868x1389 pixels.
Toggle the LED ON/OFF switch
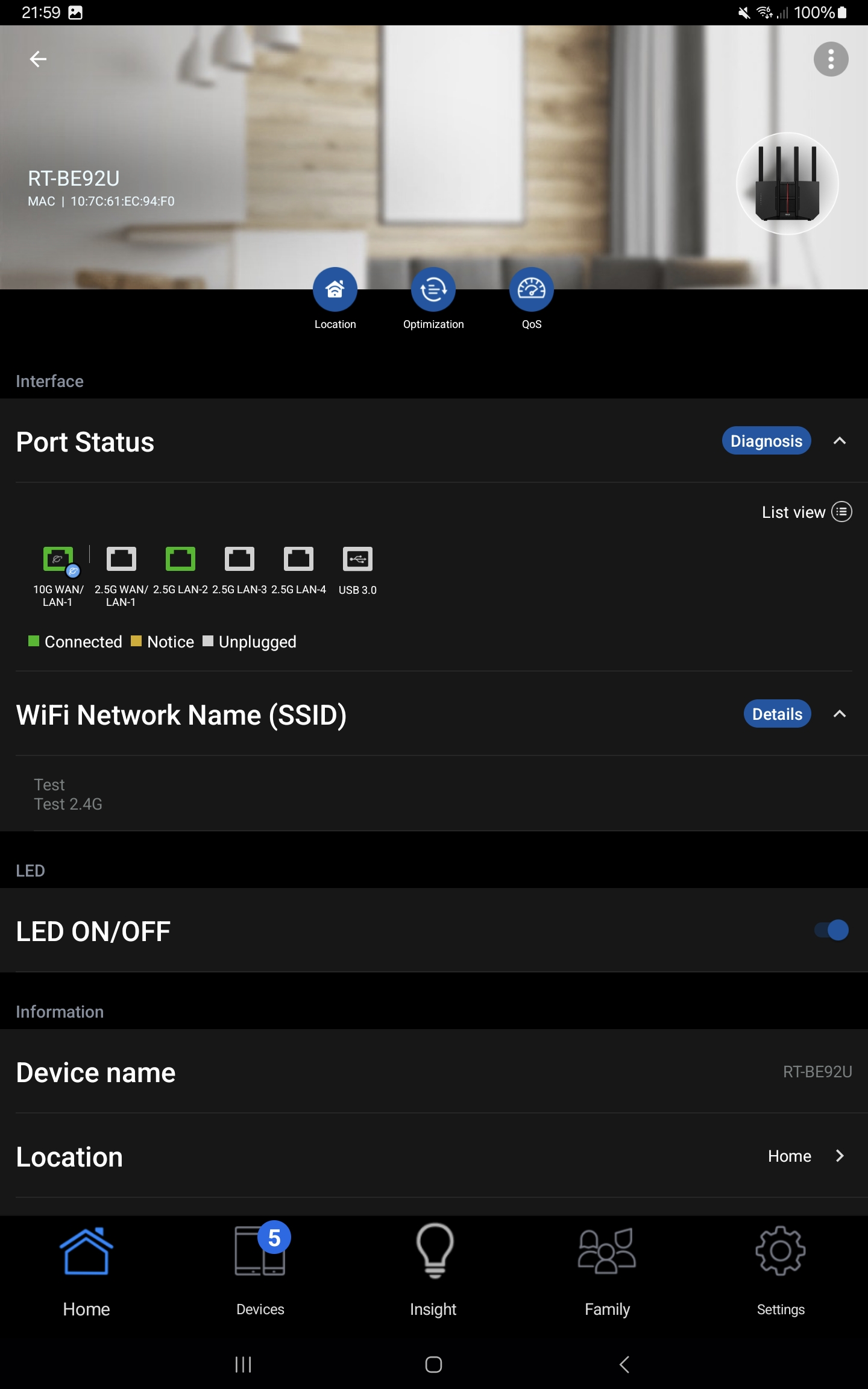(x=831, y=930)
